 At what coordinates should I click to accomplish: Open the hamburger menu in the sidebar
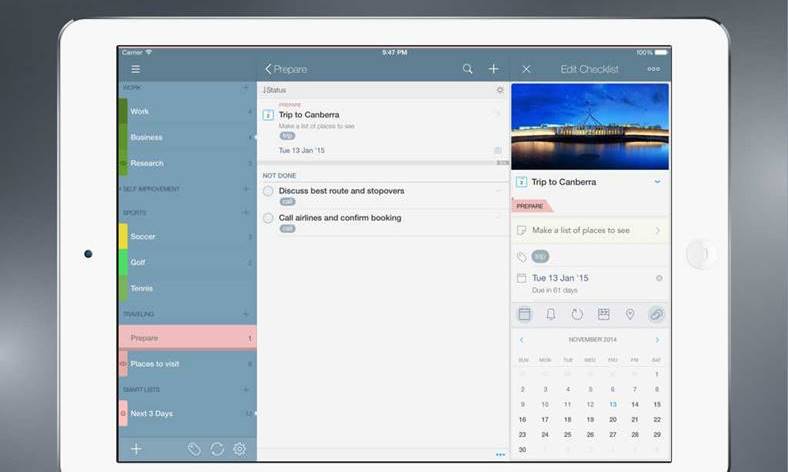(136, 69)
